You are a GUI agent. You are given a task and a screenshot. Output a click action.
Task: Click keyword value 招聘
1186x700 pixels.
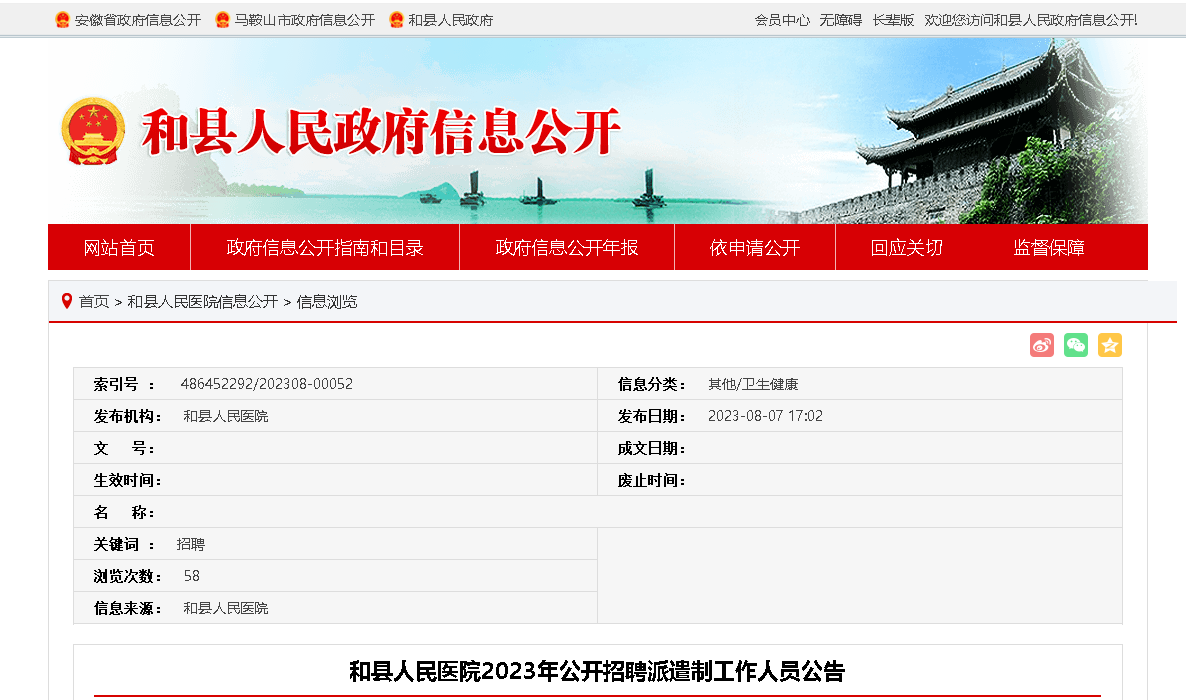[191, 544]
